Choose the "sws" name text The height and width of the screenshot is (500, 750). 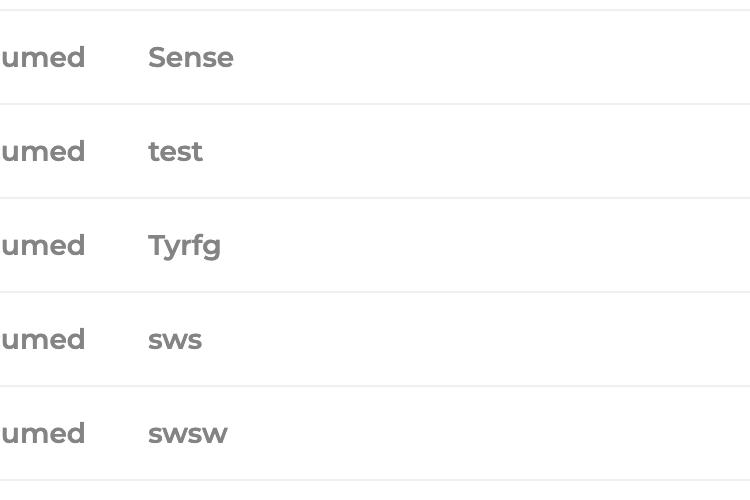(x=175, y=340)
